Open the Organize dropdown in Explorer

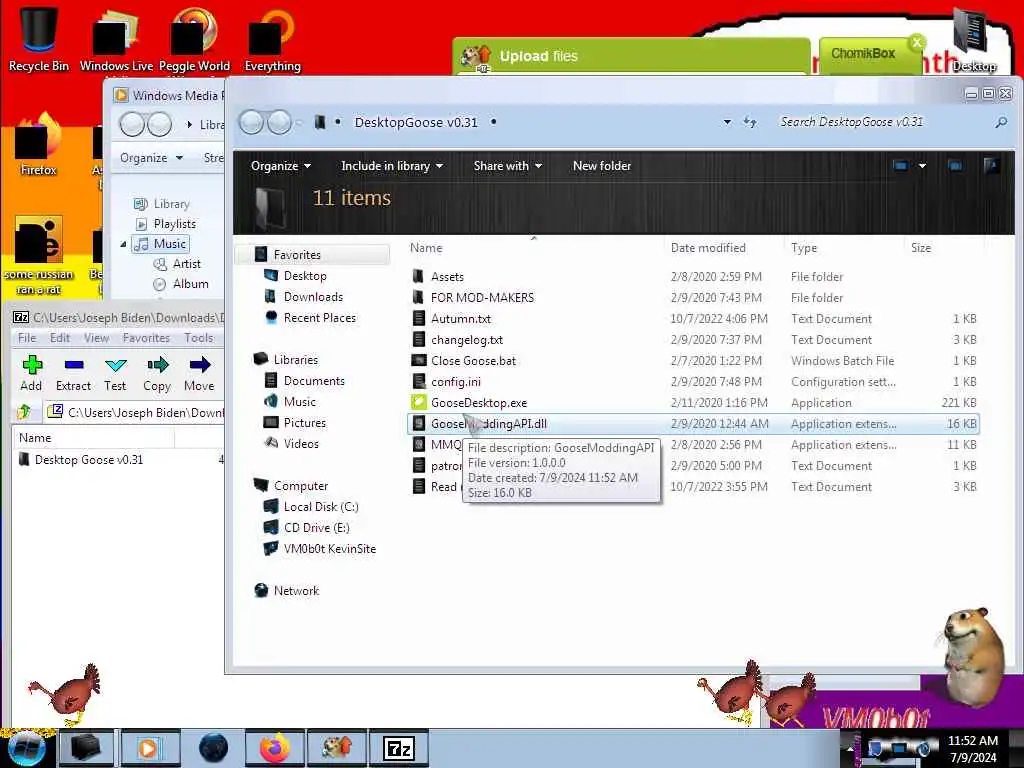281,166
